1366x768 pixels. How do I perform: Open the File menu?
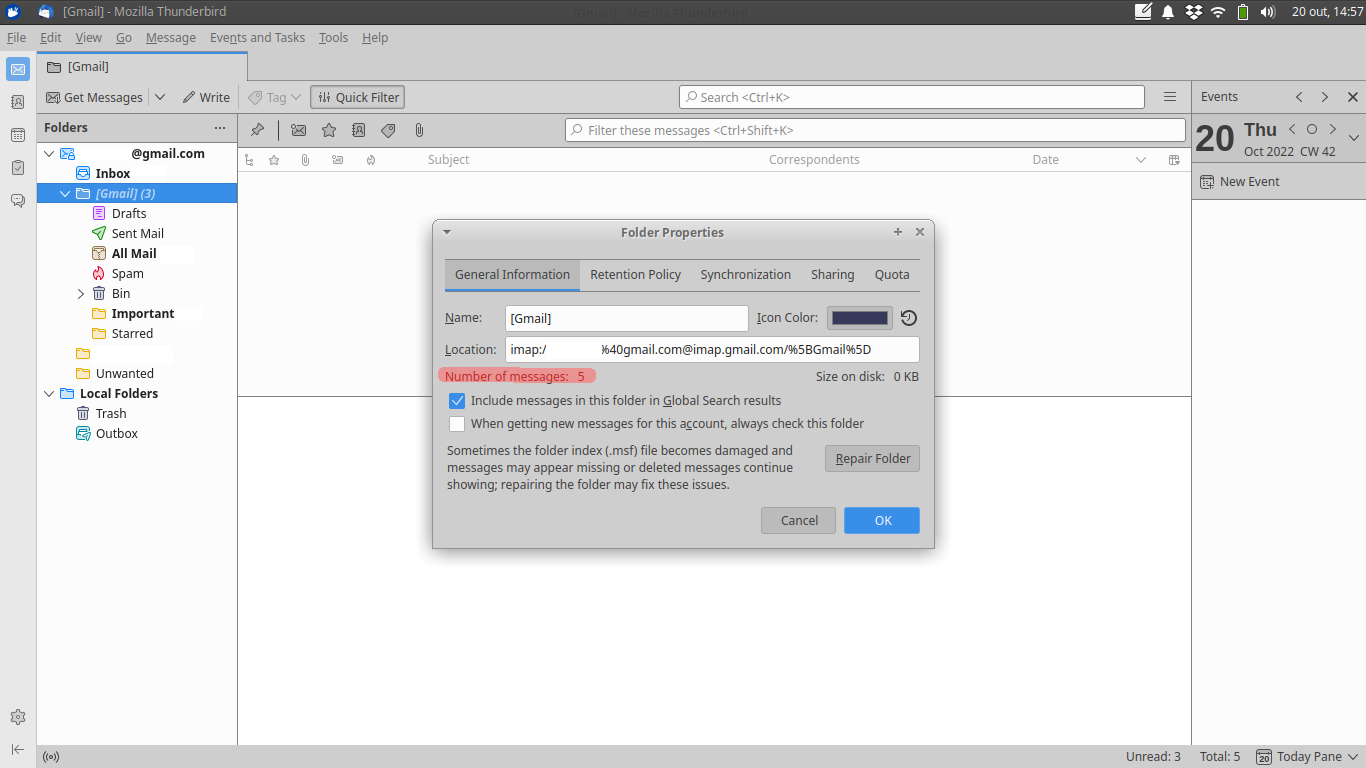tap(16, 38)
